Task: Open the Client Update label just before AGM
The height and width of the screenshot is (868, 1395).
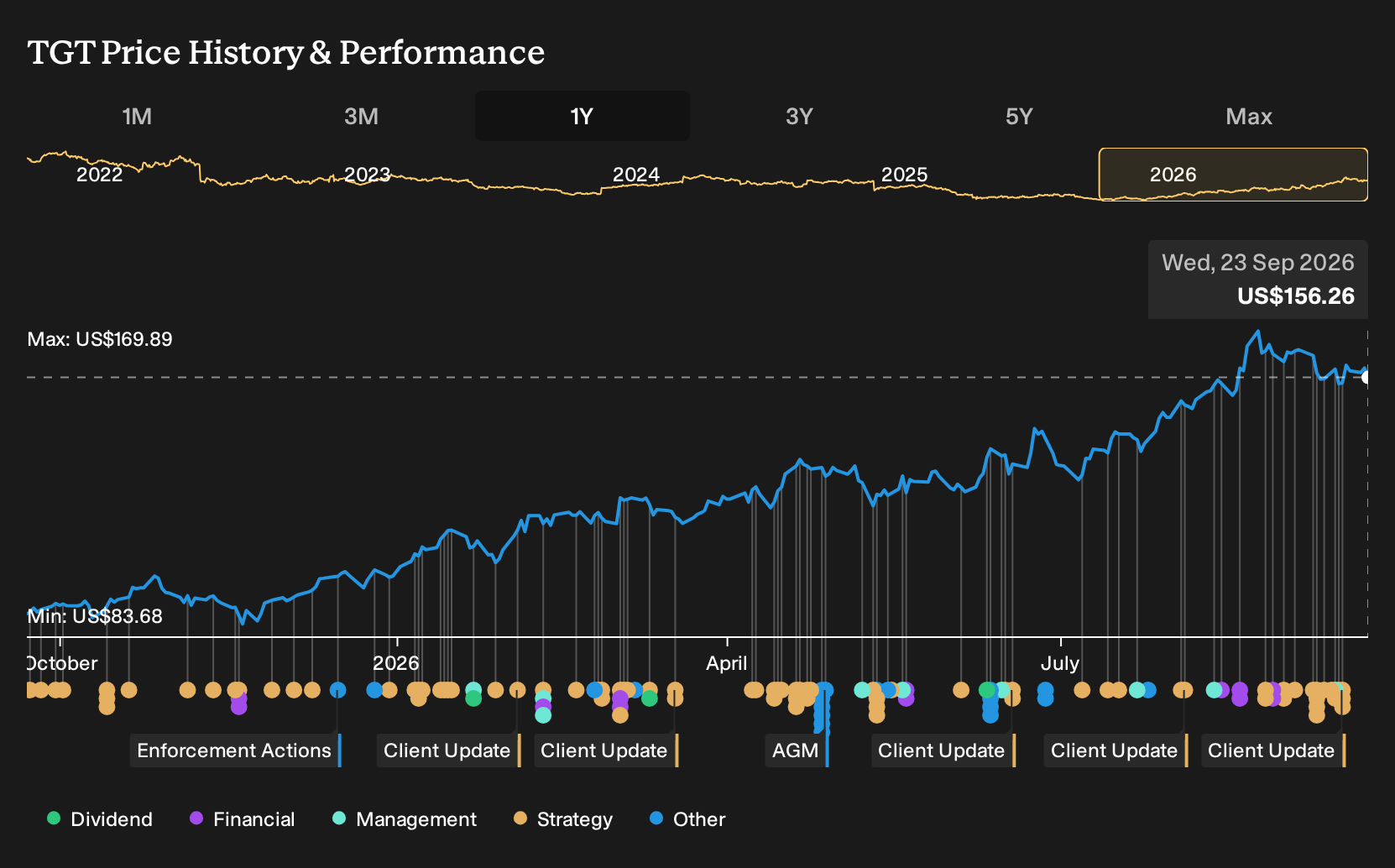Action: click(605, 750)
